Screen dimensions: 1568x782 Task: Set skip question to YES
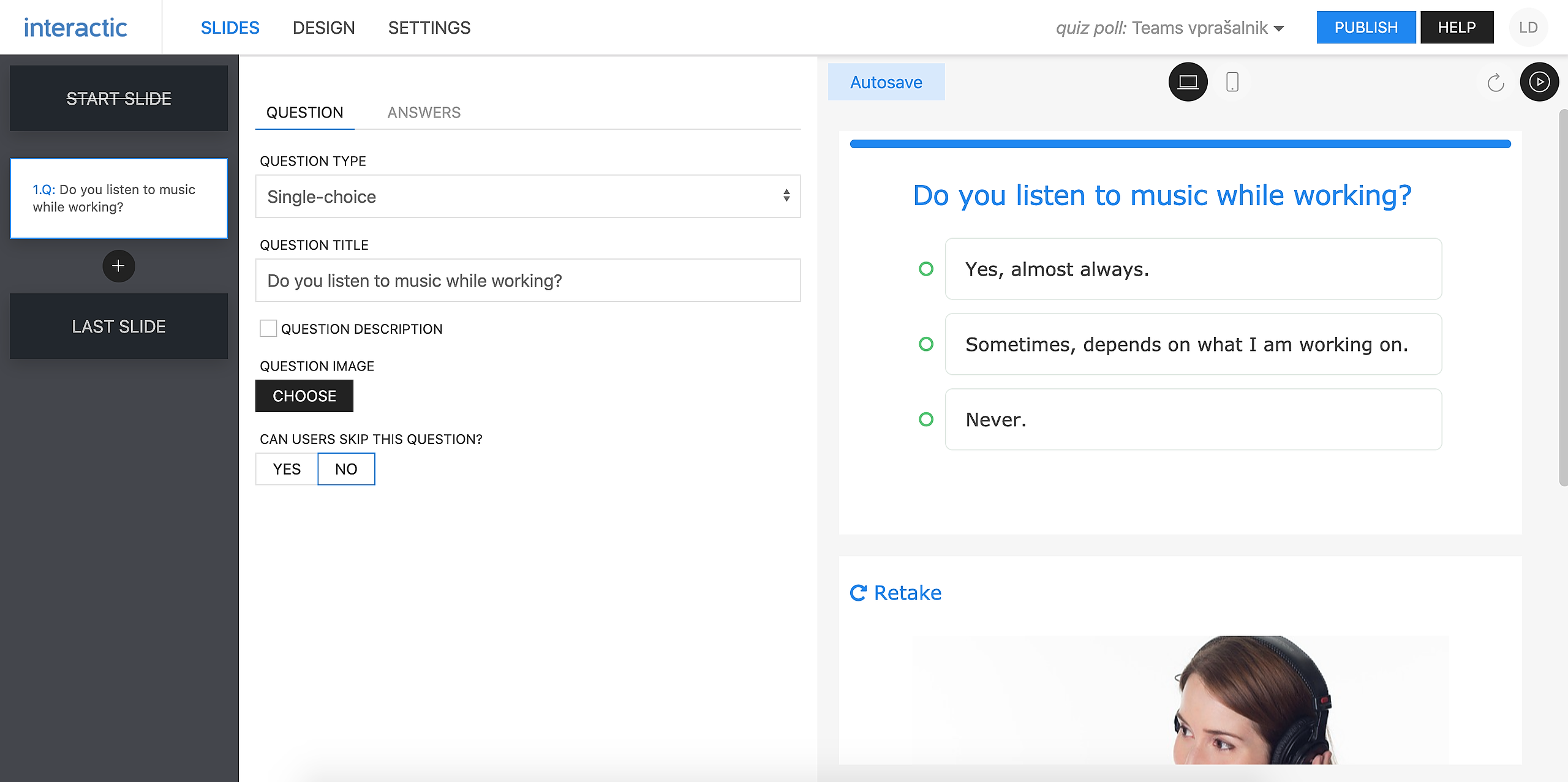click(x=287, y=469)
